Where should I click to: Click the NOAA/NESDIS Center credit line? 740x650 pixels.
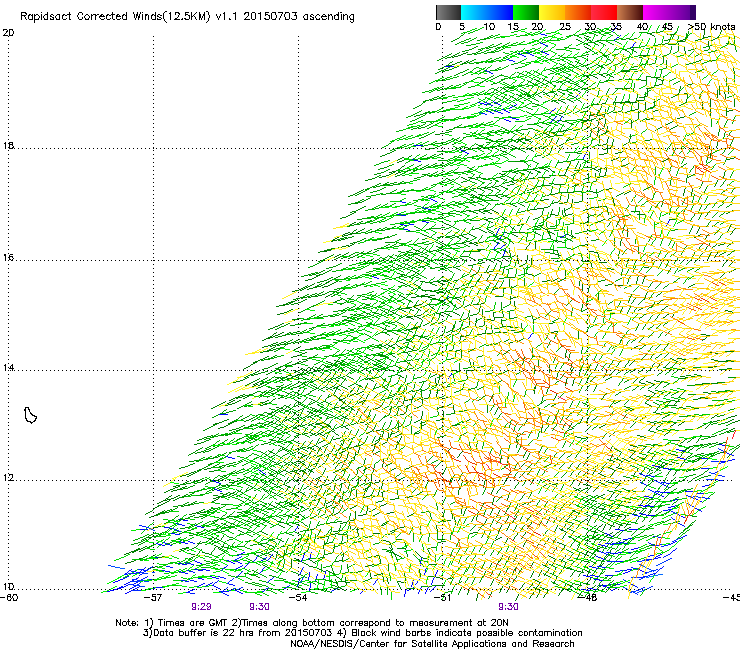coord(432,644)
